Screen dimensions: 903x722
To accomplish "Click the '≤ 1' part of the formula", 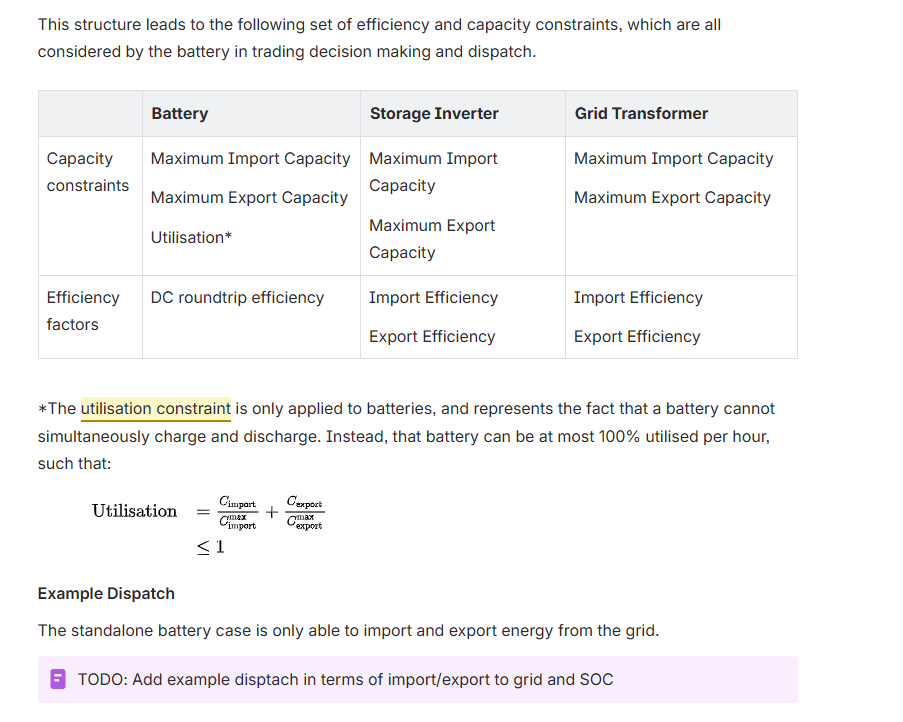I will point(211,547).
